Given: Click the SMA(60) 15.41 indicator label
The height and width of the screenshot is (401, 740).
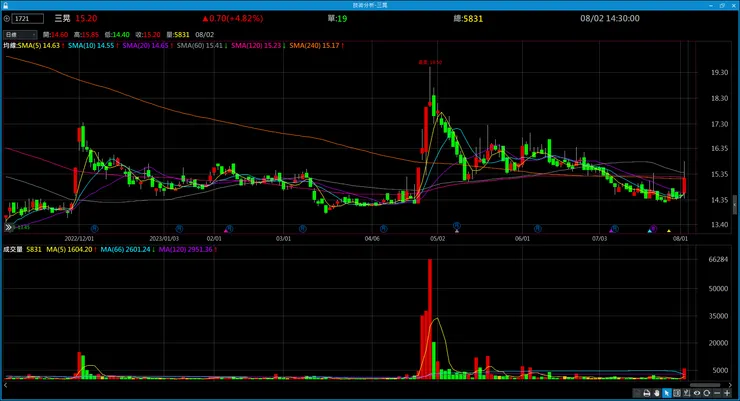Looking at the screenshot, I should (x=202, y=45).
